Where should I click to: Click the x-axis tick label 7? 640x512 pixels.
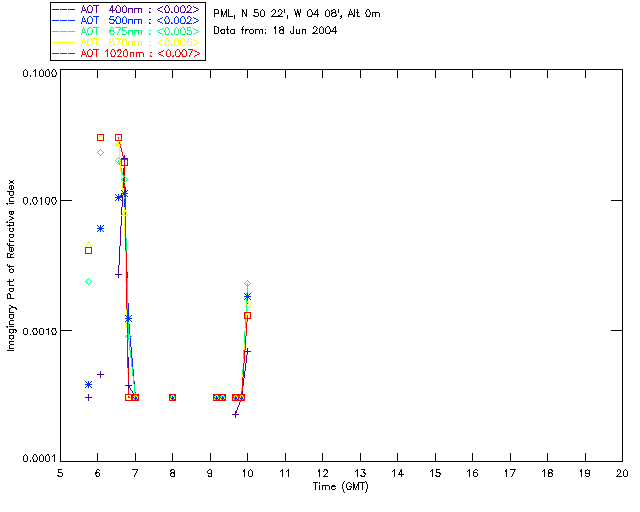point(135,473)
